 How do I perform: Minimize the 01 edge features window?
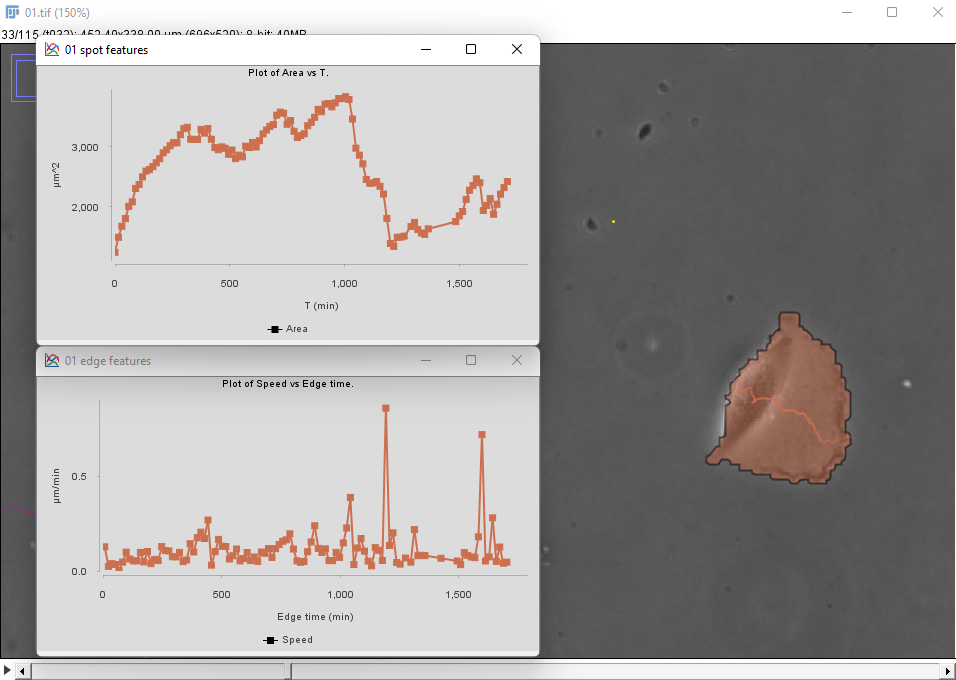[x=426, y=361]
